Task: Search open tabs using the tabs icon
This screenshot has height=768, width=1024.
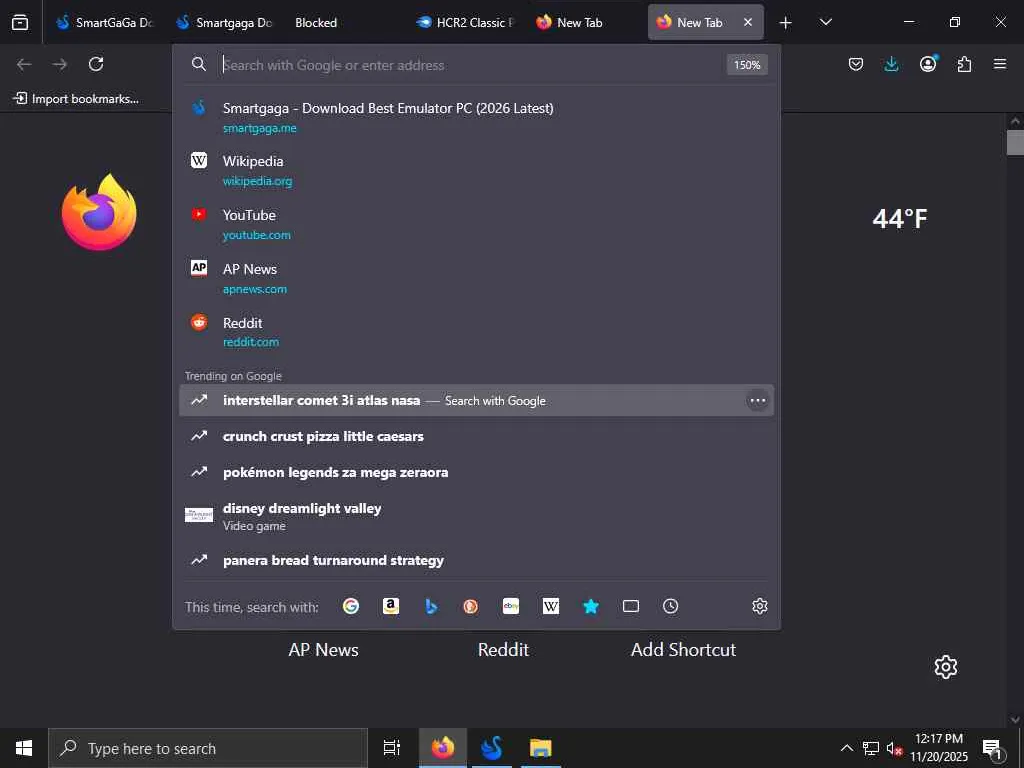Action: [631, 607]
